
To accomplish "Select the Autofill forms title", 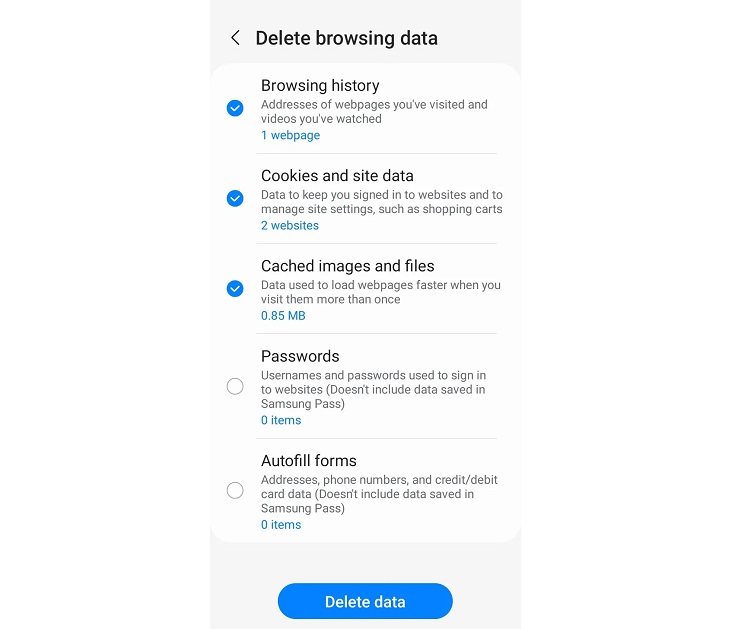I will point(309,461).
